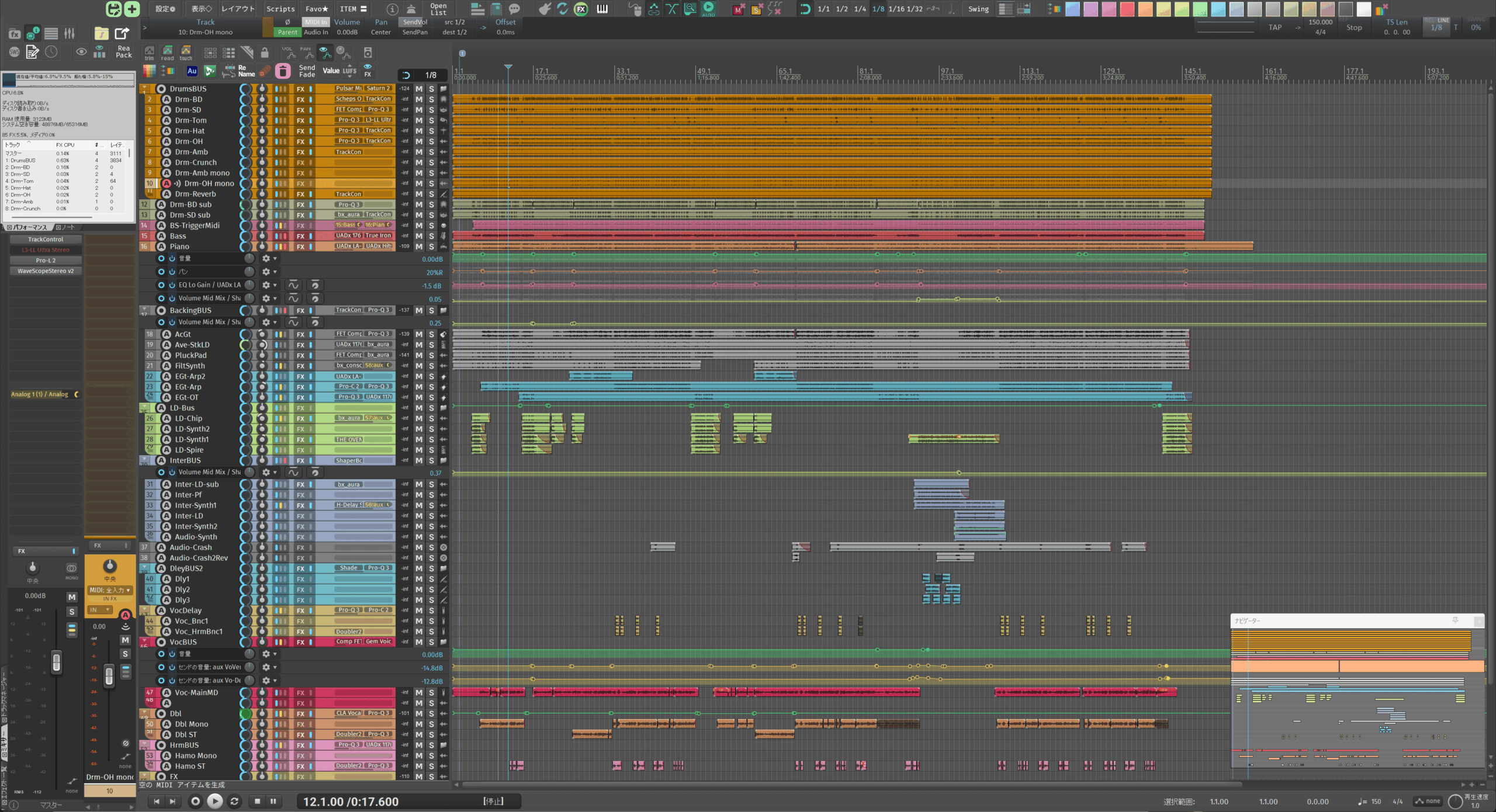Solo the Bass track
The height and width of the screenshot is (812, 1496).
431,236
